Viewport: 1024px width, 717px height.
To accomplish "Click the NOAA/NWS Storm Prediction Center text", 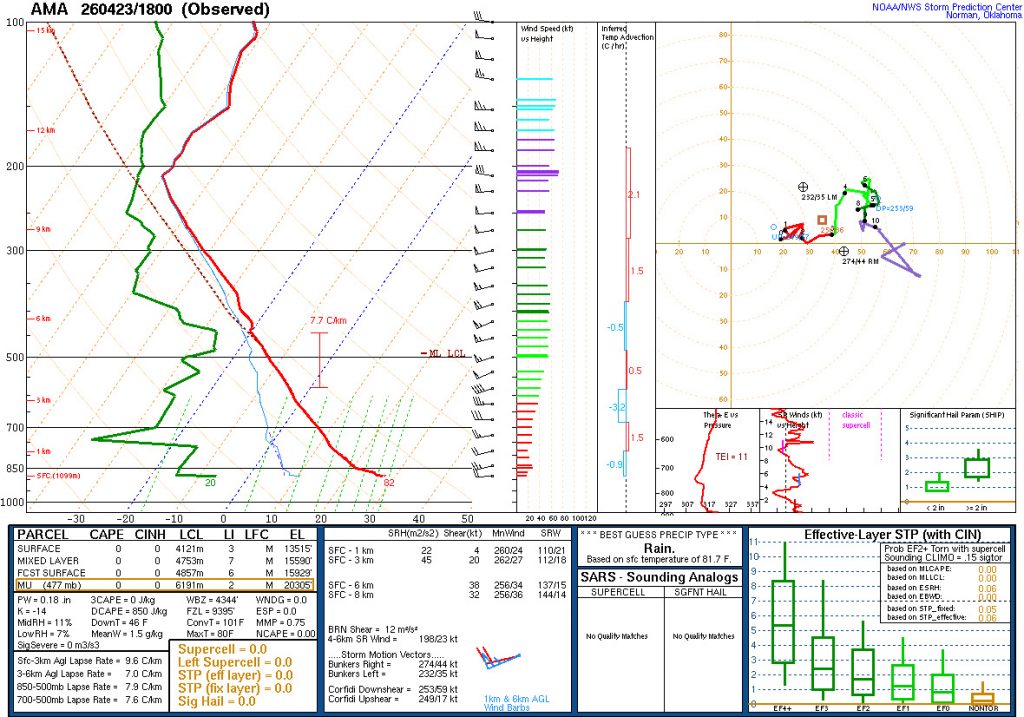I will [x=946, y=7].
